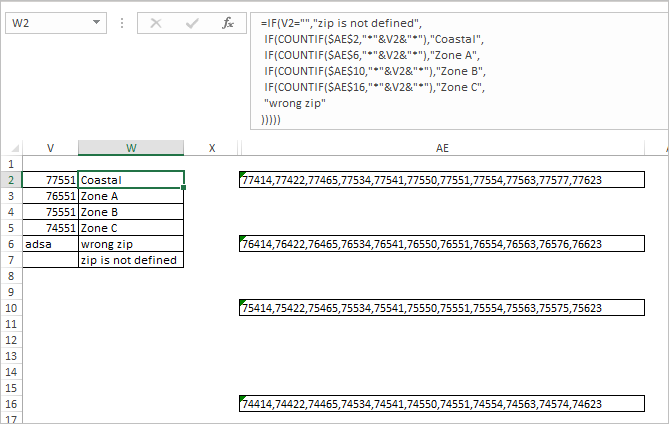Open the Insert Function fx dialog
Viewport: 669px width, 424px height.
click(x=228, y=23)
